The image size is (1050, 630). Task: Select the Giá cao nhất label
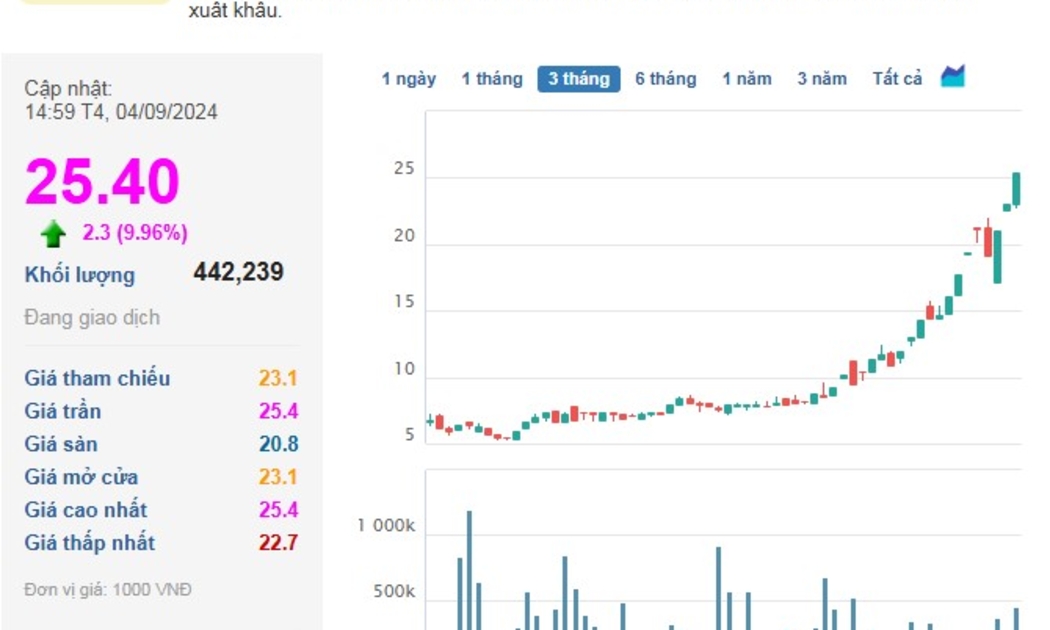coord(86,510)
